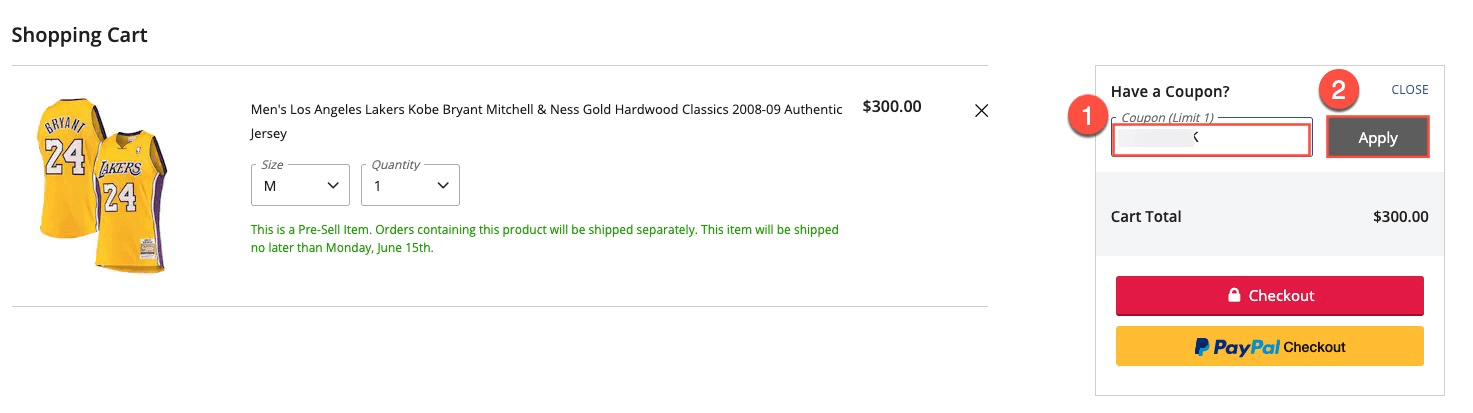Remove the jersey with the X icon

click(x=981, y=111)
